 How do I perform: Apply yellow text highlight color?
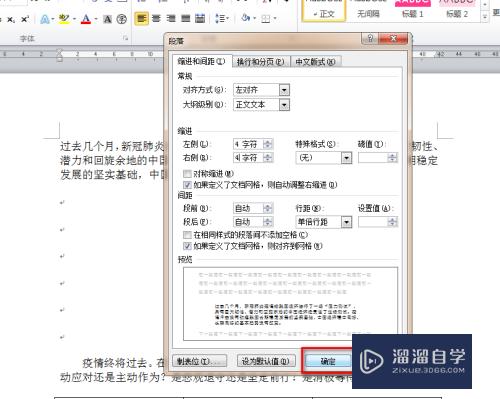click(x=64, y=19)
